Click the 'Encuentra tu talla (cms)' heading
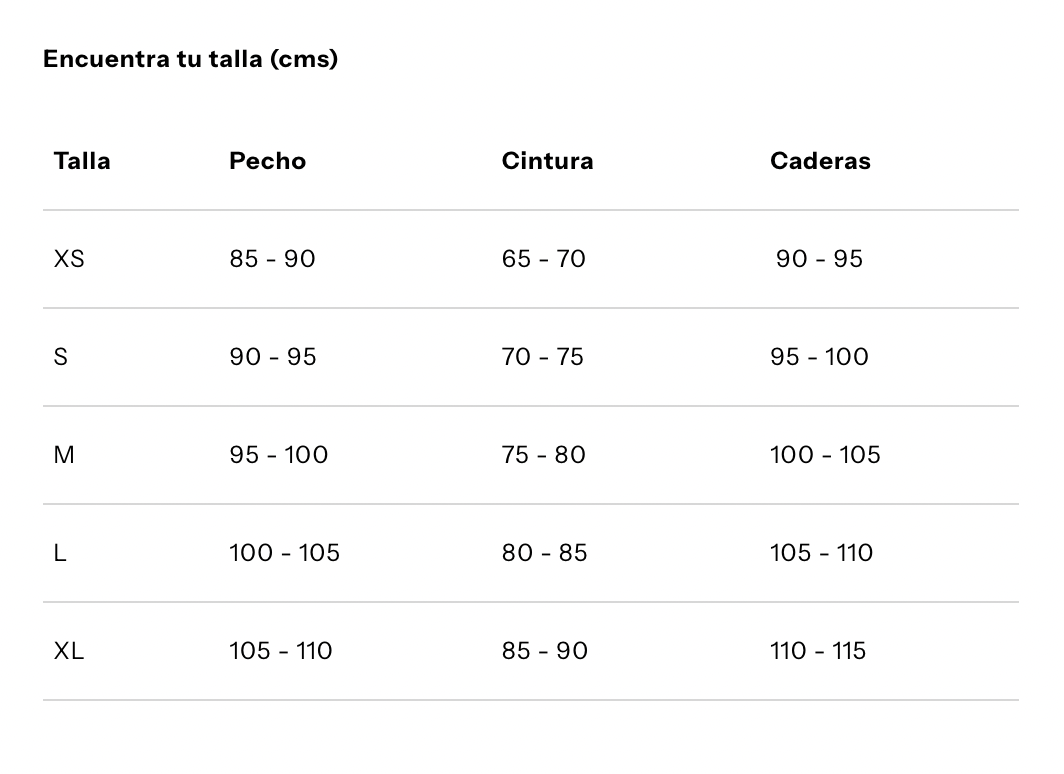This screenshot has width=1064, height=774. [190, 59]
